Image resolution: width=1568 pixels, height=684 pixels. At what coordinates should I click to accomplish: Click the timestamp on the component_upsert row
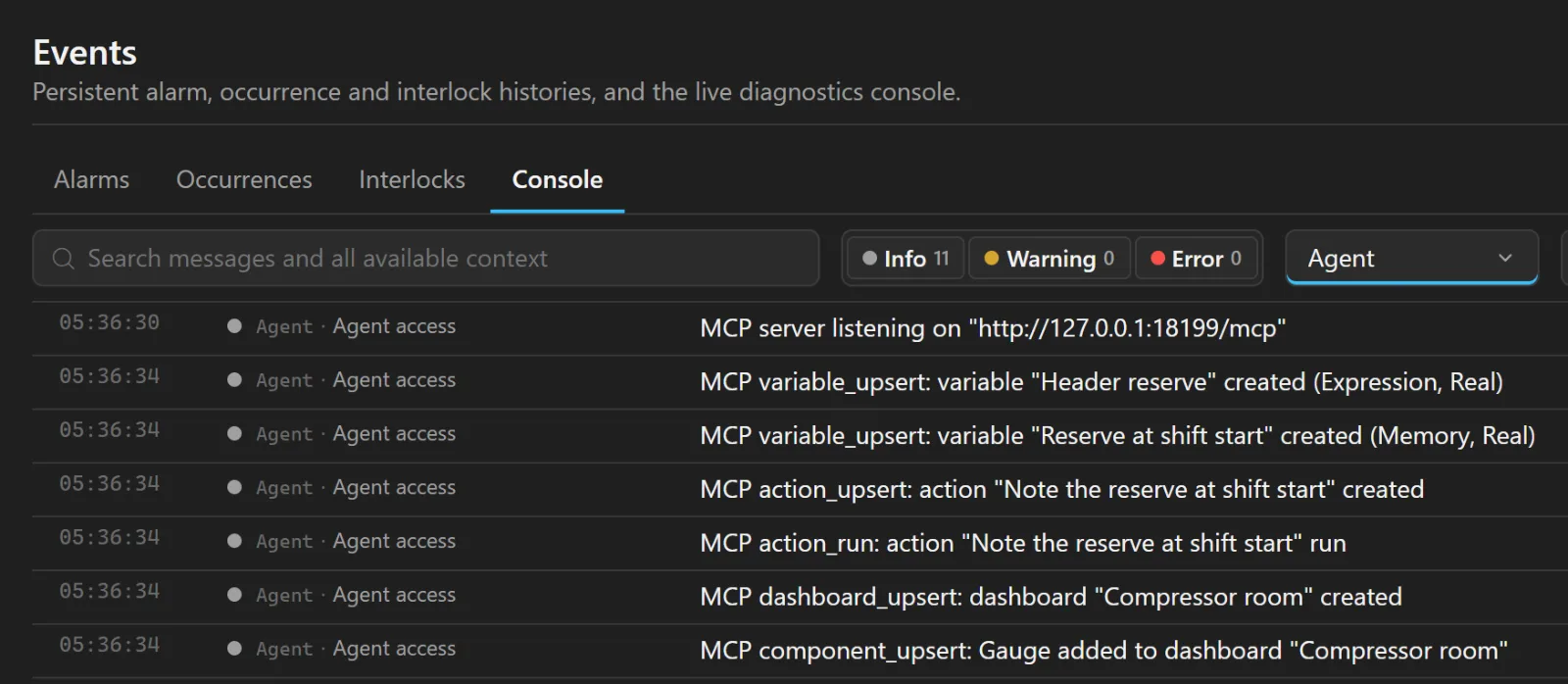point(109,646)
